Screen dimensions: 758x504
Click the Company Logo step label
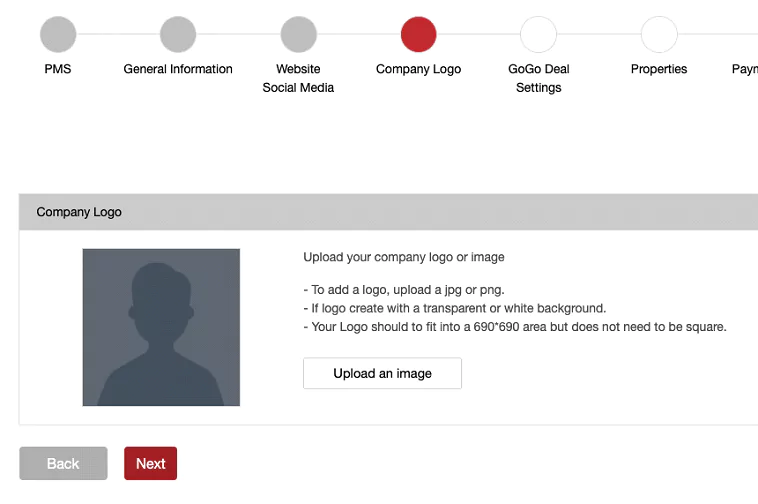(x=419, y=70)
